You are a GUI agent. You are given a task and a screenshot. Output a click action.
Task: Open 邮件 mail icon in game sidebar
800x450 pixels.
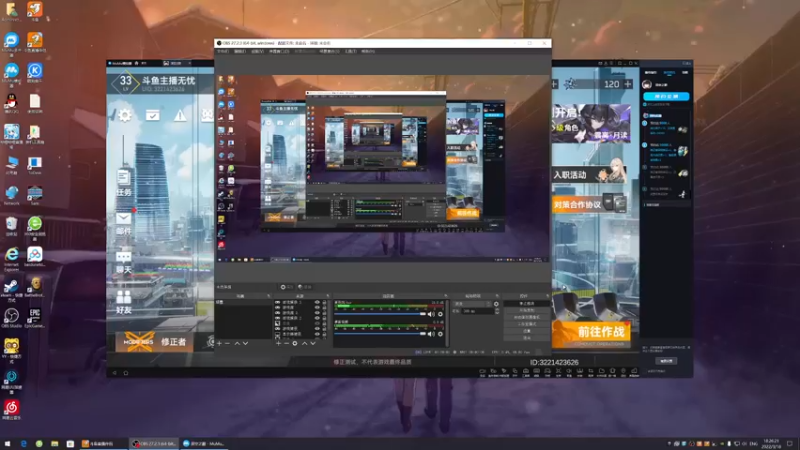click(x=123, y=224)
